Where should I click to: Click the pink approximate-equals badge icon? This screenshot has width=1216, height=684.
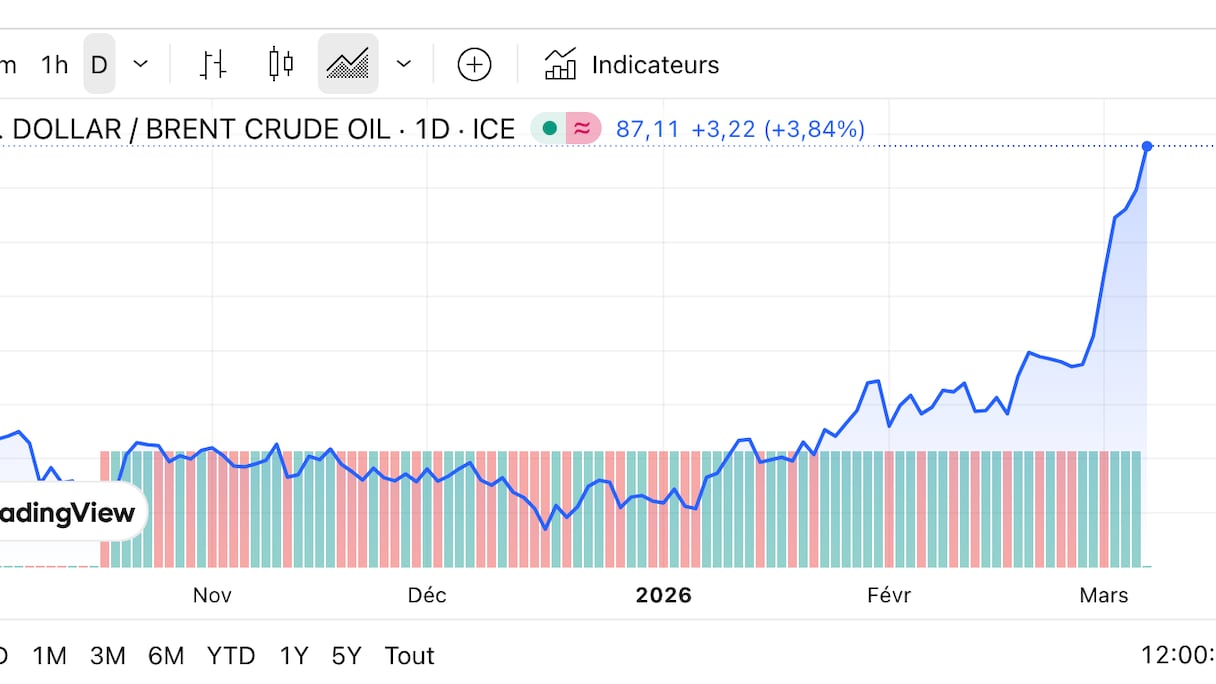click(x=582, y=129)
